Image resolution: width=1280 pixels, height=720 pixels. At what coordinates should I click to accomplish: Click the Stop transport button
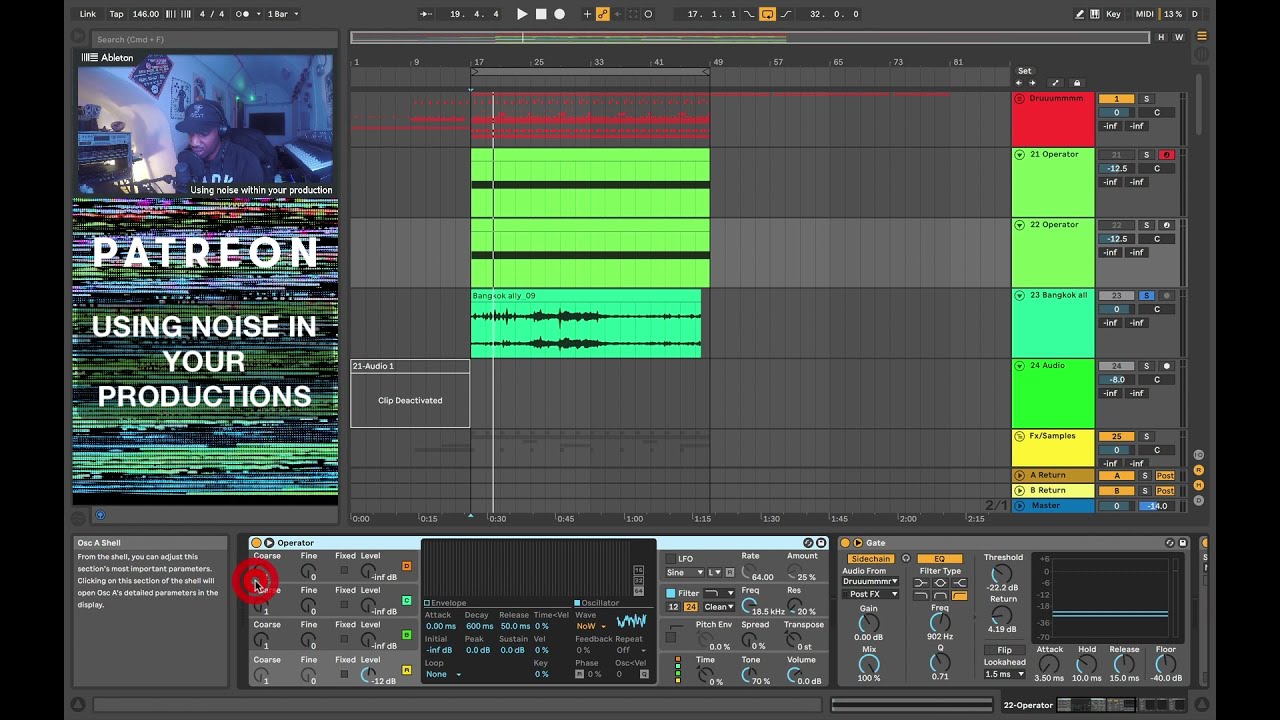pos(541,14)
